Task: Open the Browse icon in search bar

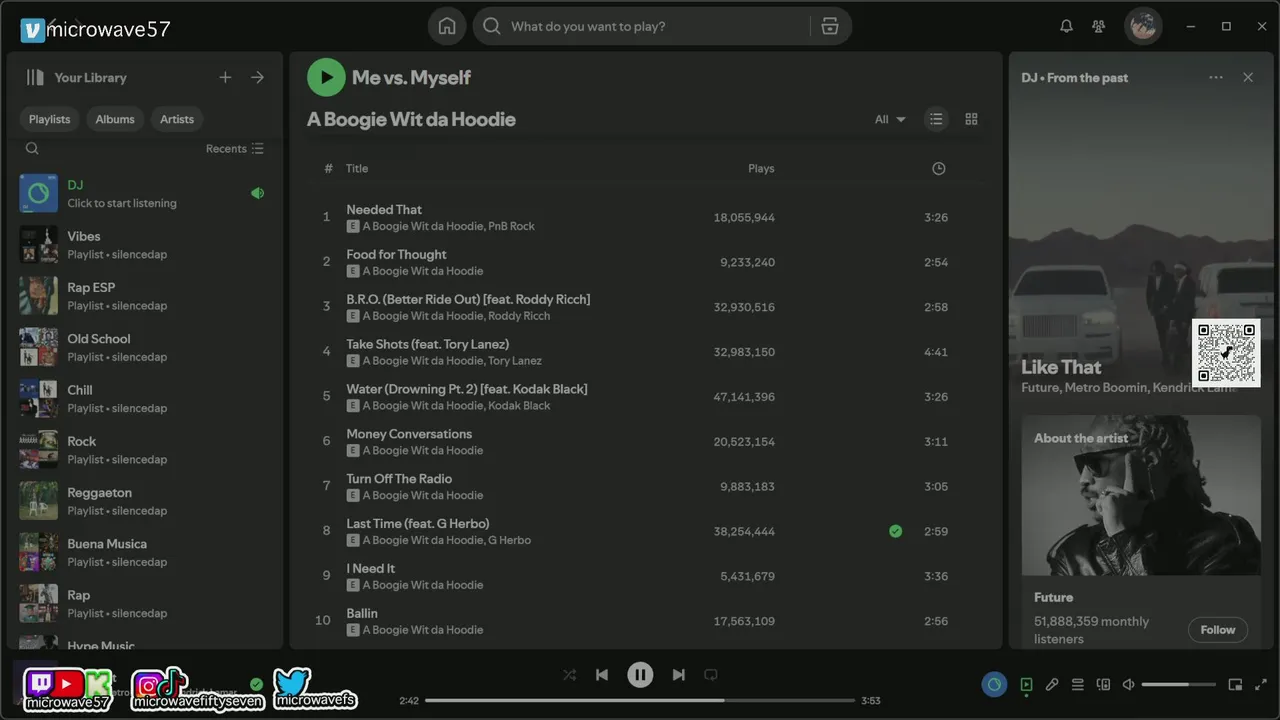Action: tap(829, 26)
